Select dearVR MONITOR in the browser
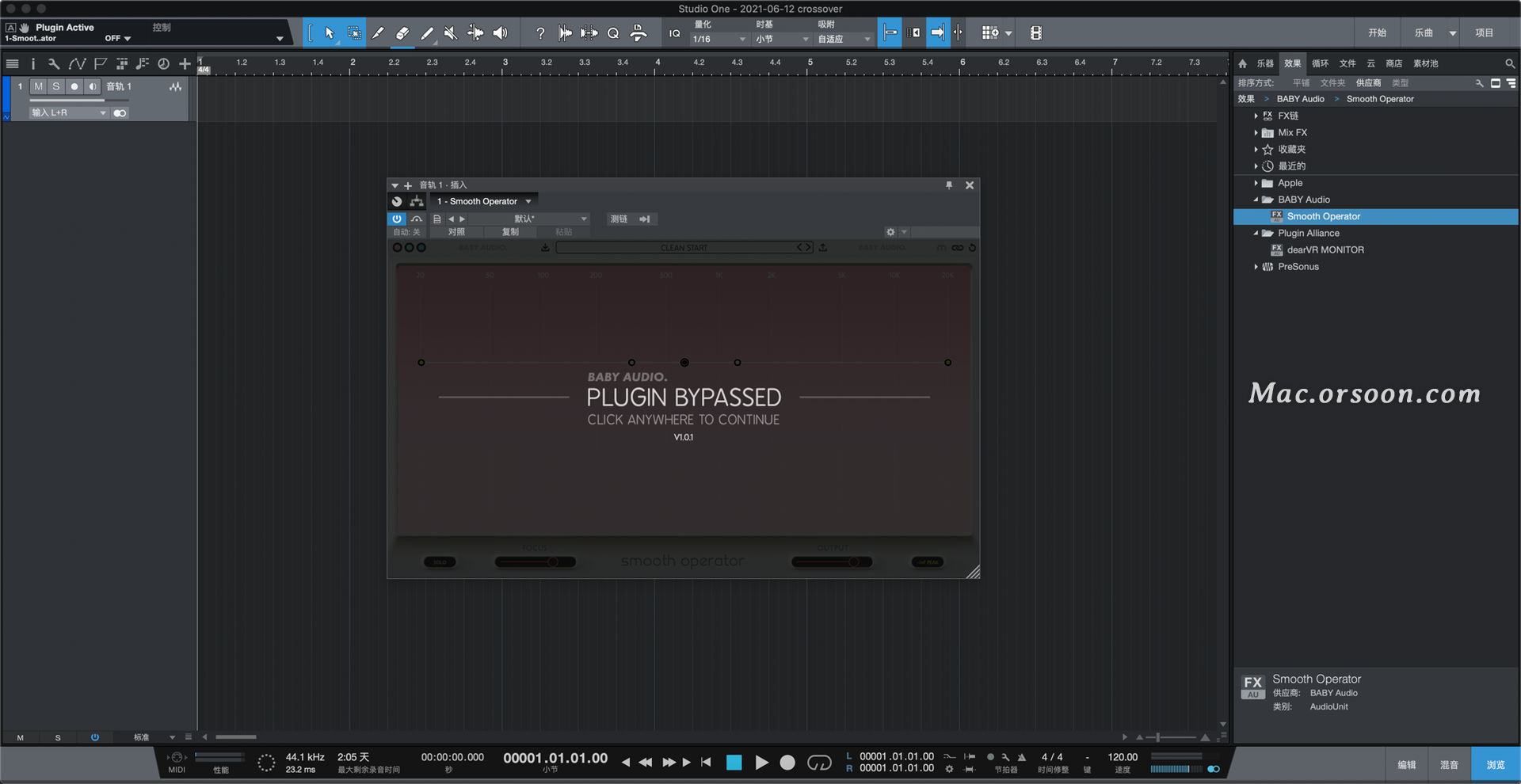Screen dimensions: 1521x784 [1325, 250]
